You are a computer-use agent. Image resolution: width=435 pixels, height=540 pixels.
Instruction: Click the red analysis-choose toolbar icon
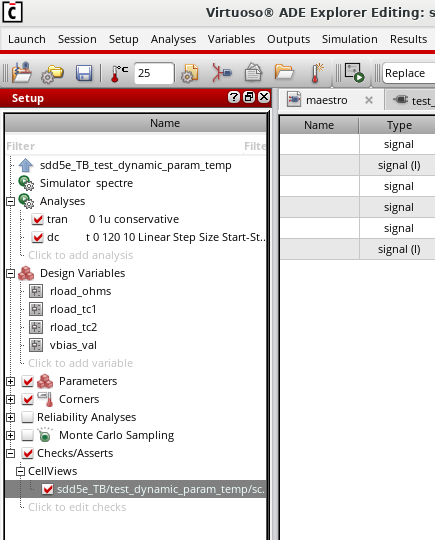pyautogui.click(x=221, y=73)
